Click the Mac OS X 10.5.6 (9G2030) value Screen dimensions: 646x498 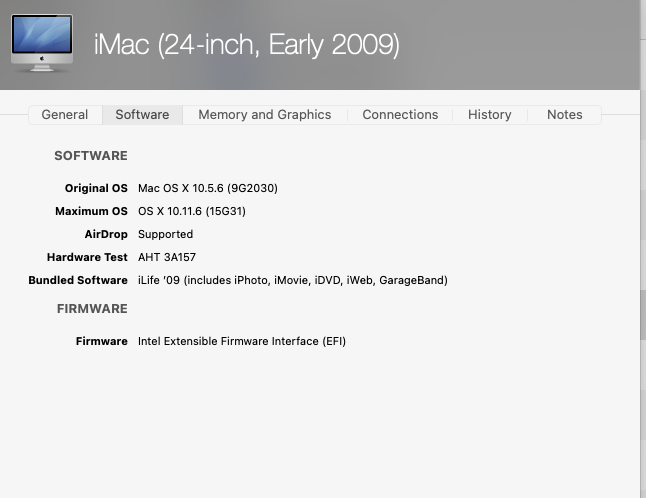point(207,188)
